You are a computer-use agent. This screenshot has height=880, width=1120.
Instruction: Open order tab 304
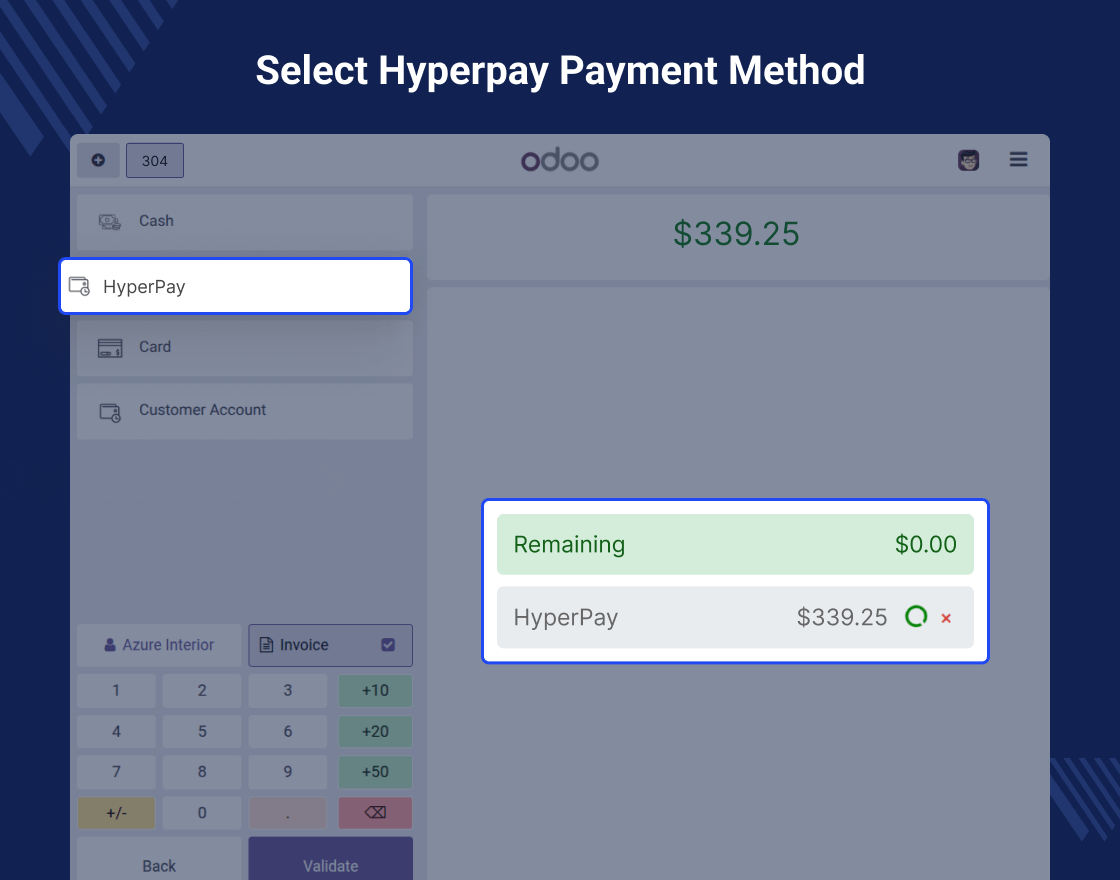click(x=155, y=161)
